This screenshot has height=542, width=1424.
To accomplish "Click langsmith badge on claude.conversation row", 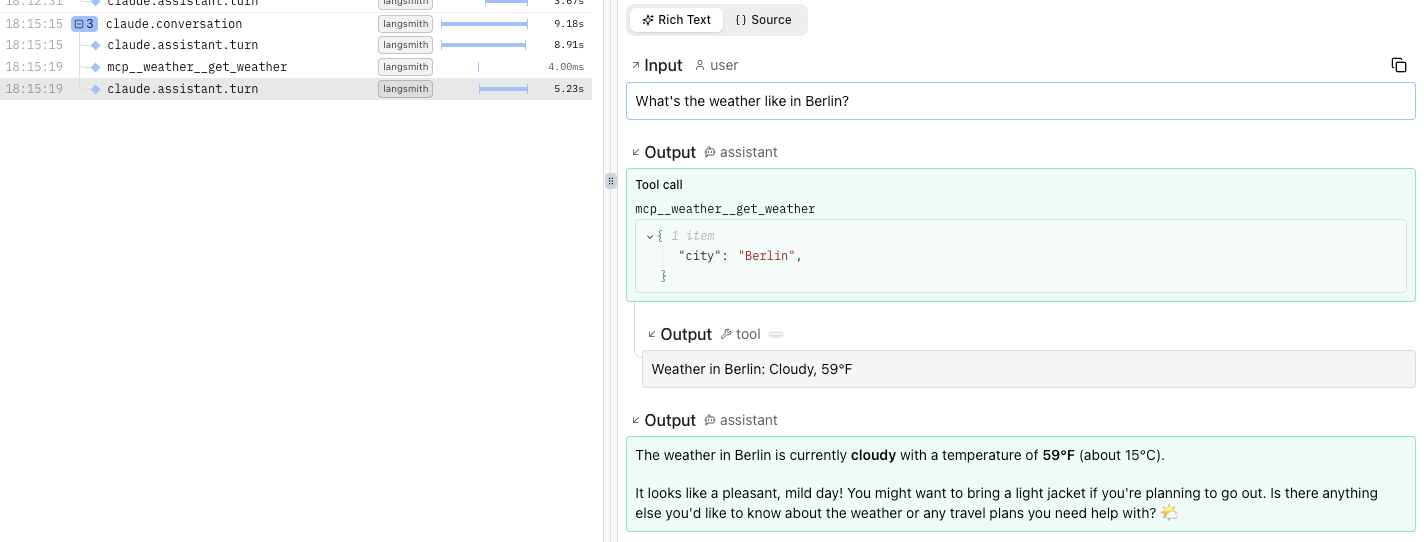I will coord(405,24).
